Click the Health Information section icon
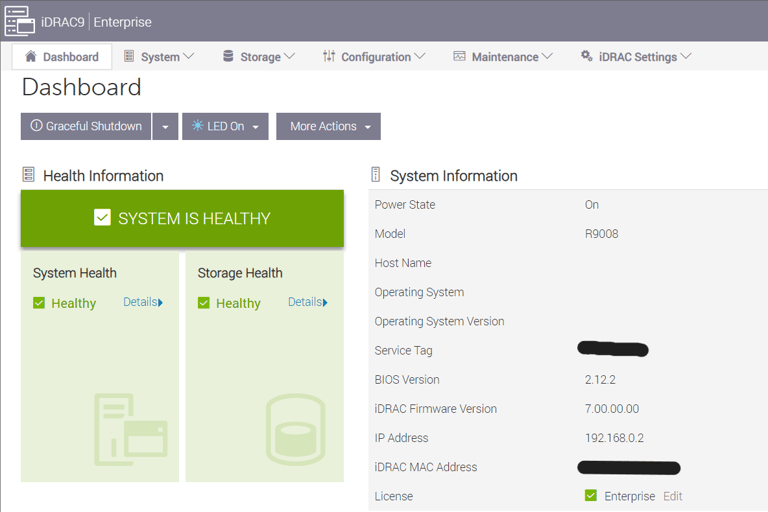This screenshot has height=512, width=768. 28,174
